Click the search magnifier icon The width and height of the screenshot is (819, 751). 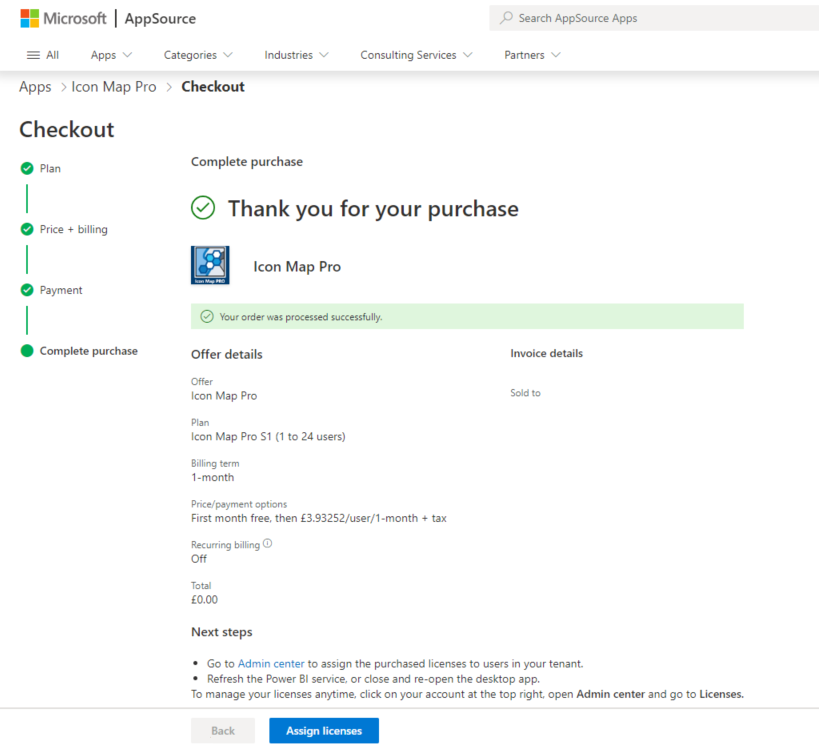pos(507,18)
